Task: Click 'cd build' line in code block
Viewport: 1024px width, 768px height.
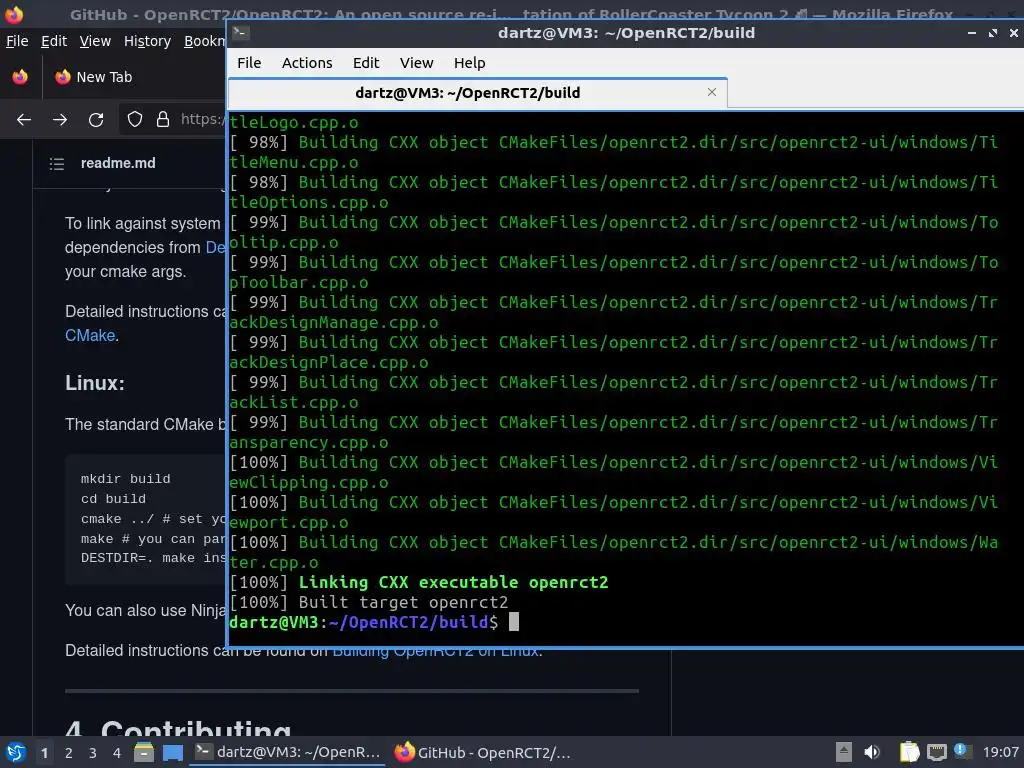Action: [113, 498]
